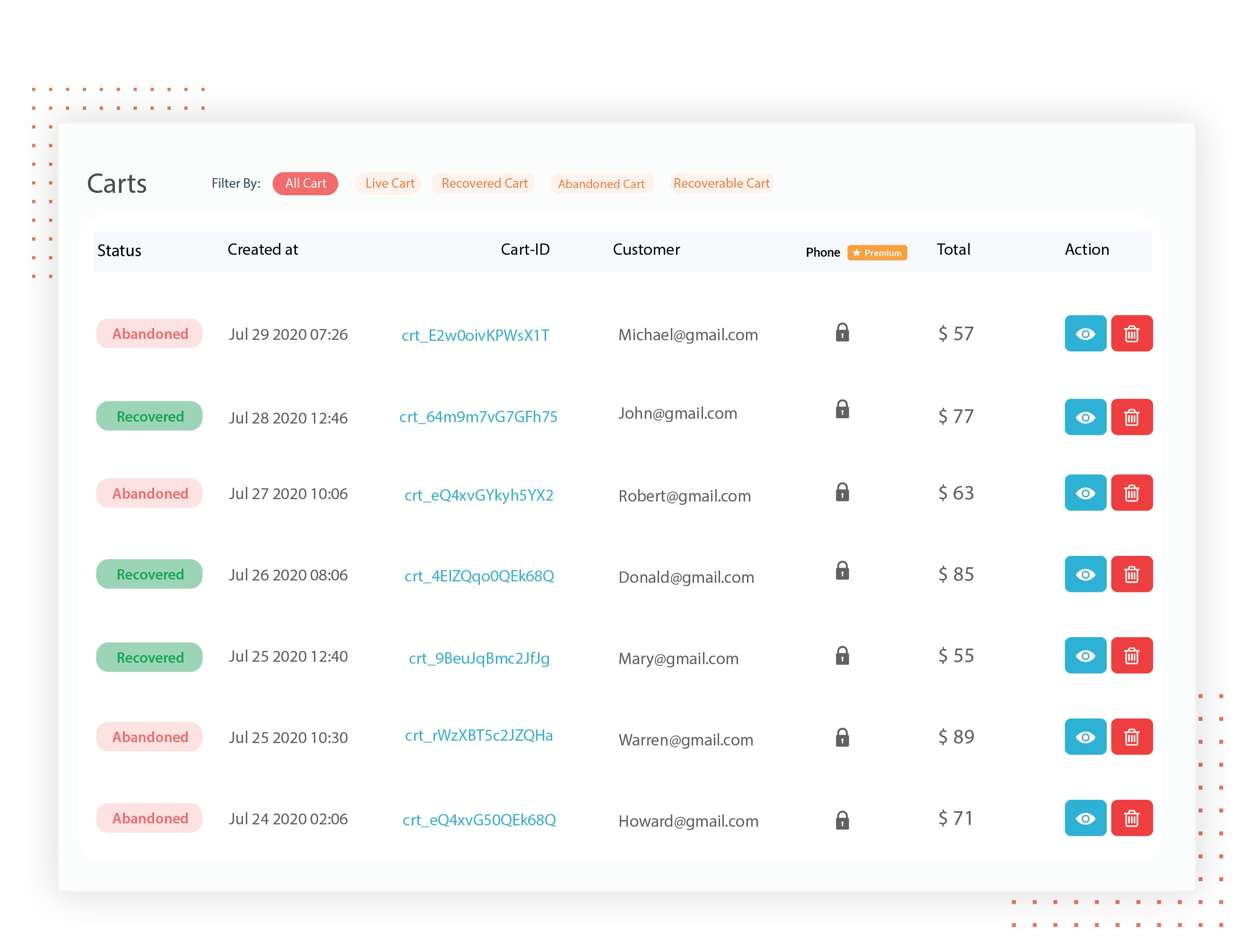Open cart crt_eQ4xvGYkyh5YX2

pyautogui.click(x=479, y=495)
